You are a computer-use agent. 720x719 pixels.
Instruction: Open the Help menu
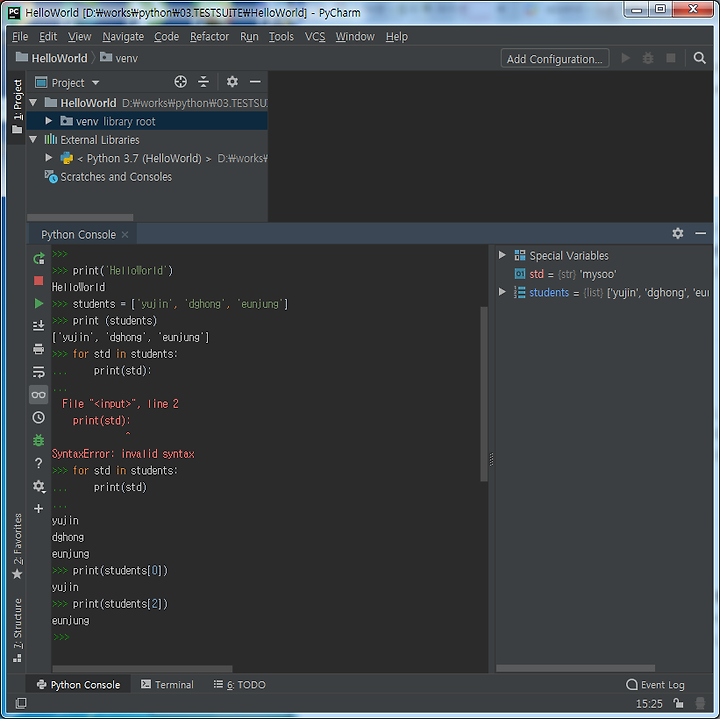tap(397, 36)
